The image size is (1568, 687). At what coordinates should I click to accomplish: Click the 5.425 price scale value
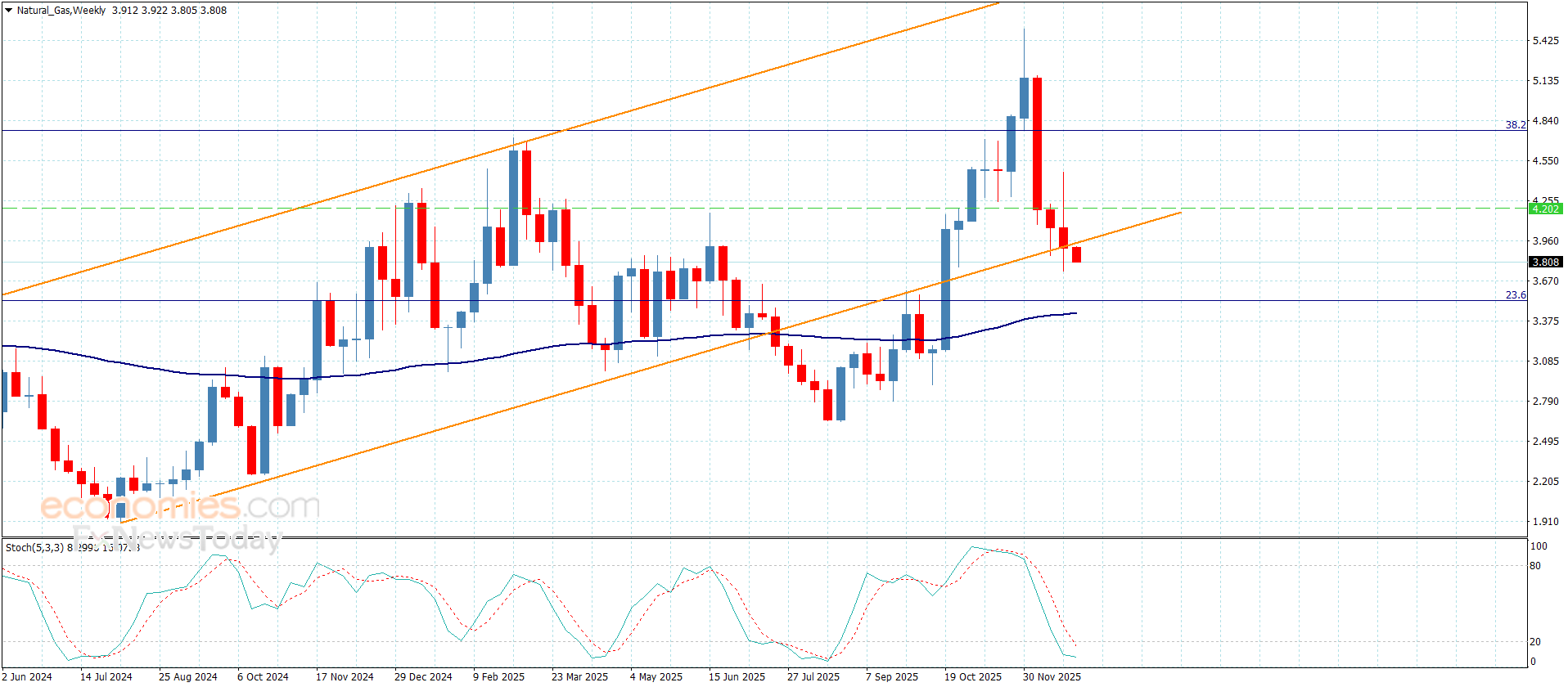(1545, 40)
